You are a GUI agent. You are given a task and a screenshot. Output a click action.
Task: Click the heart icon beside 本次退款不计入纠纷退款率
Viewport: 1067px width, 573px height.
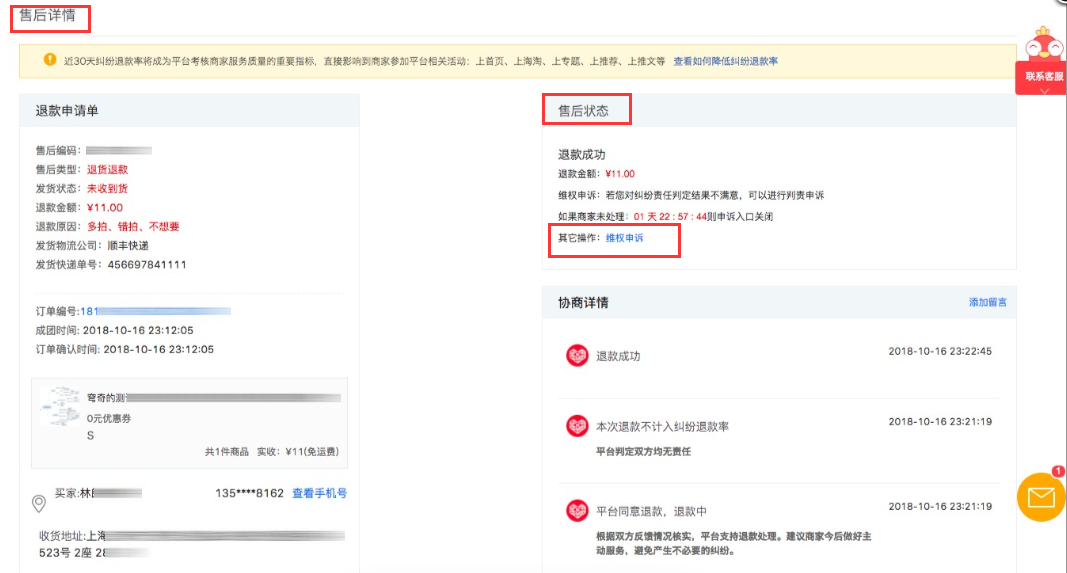(577, 426)
